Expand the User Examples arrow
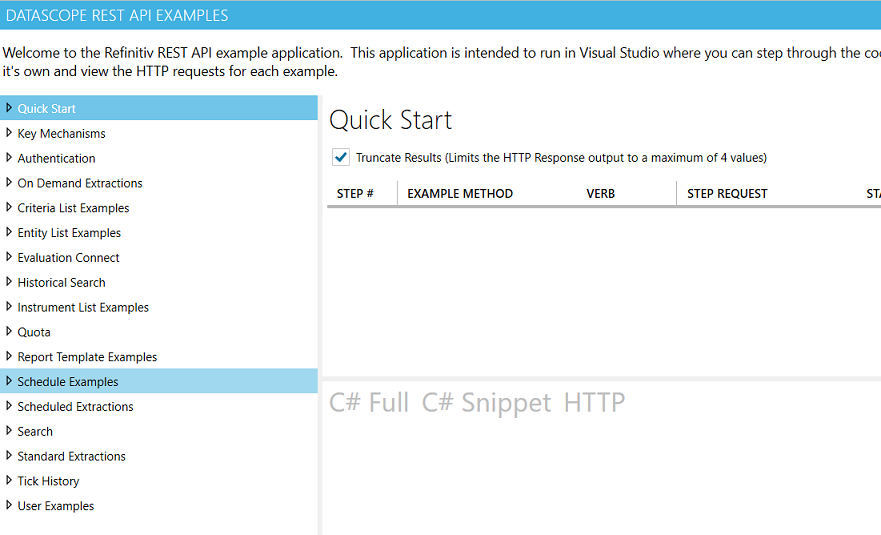This screenshot has width=881, height=535. [x=8, y=505]
